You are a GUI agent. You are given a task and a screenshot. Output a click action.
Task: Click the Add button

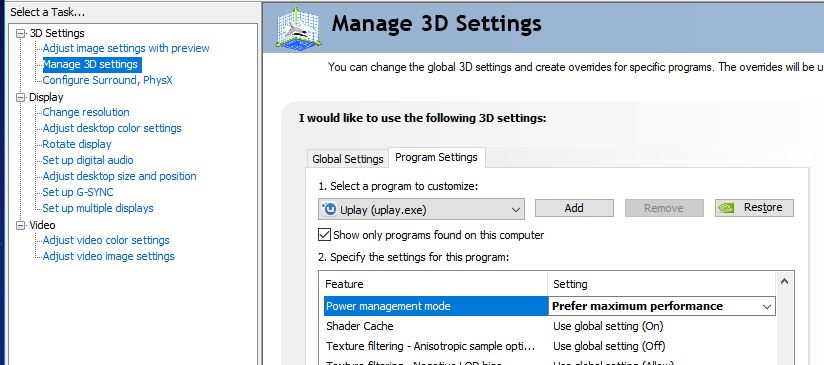click(x=574, y=208)
